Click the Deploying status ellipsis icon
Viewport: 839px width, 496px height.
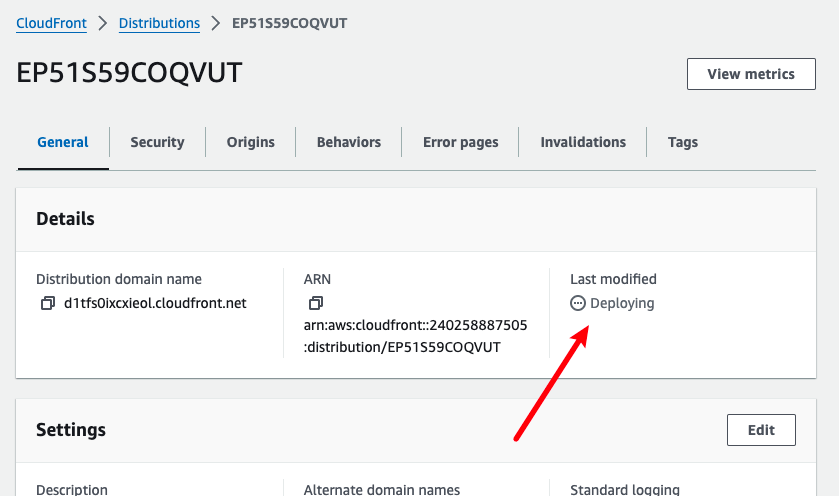pos(578,303)
